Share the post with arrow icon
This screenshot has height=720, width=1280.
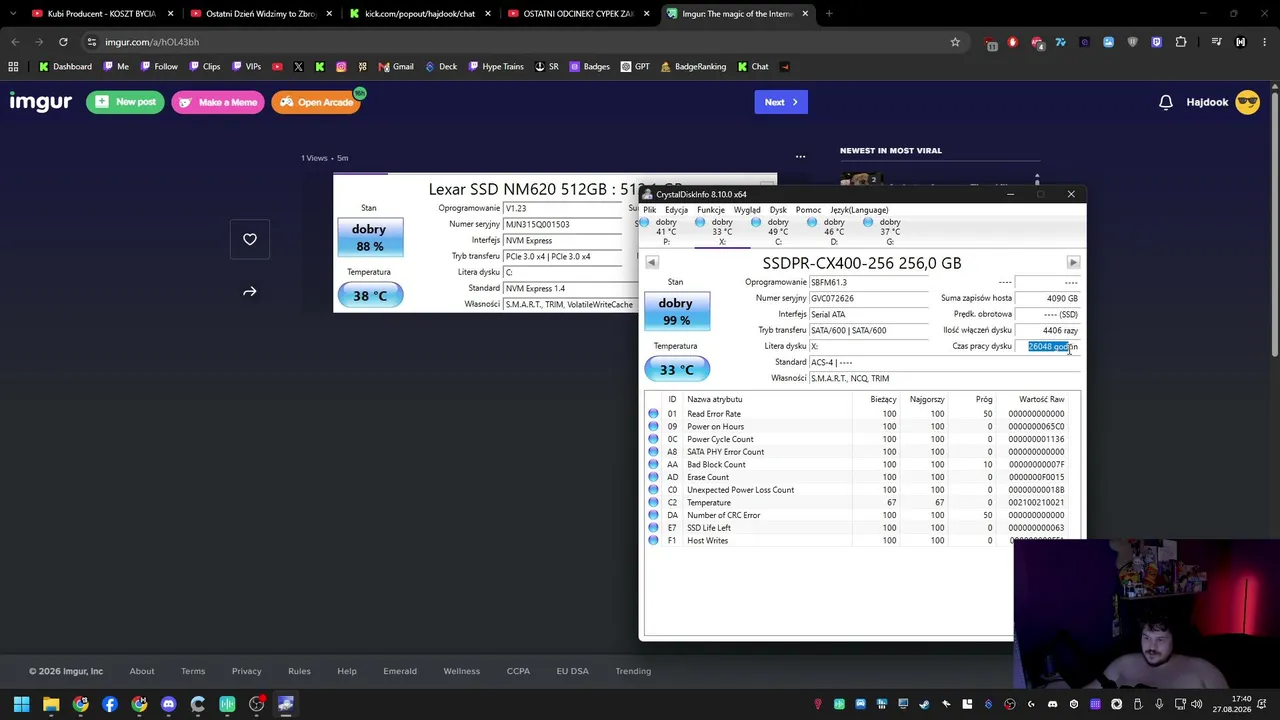pyautogui.click(x=250, y=292)
